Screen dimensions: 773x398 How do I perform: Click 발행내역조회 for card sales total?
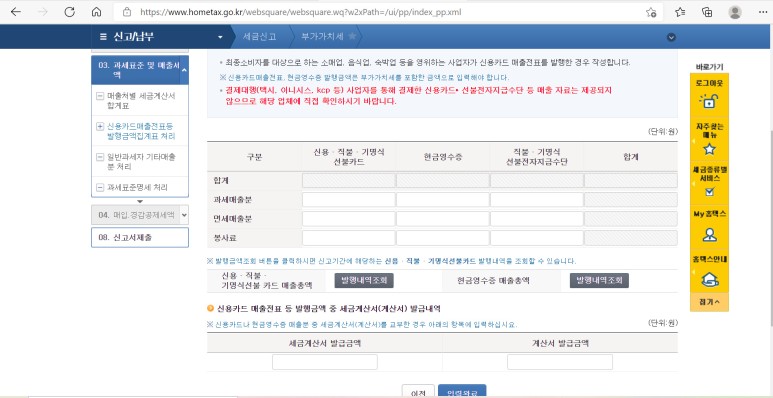click(x=364, y=281)
